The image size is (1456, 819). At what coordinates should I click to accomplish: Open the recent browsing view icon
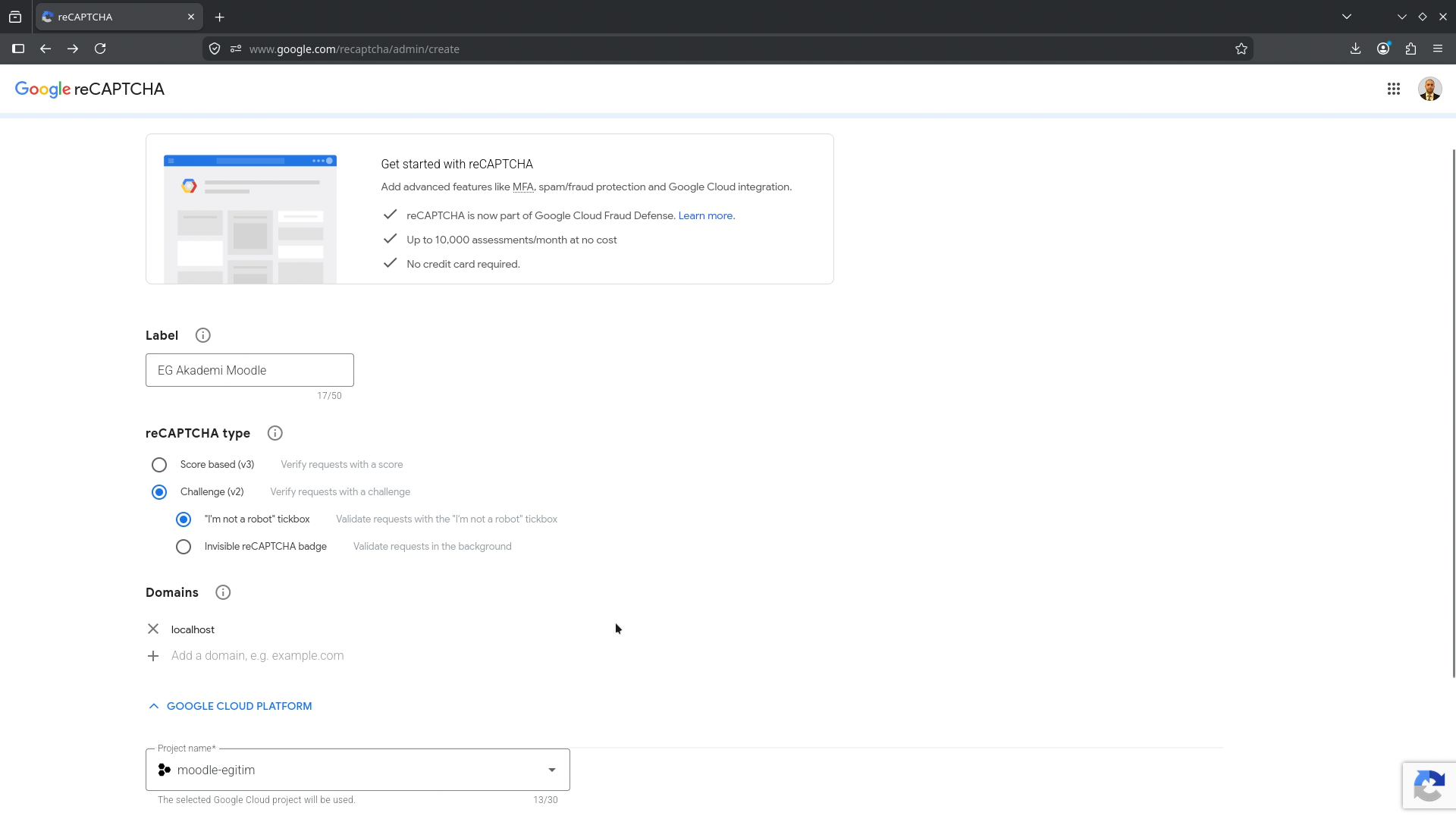point(15,17)
